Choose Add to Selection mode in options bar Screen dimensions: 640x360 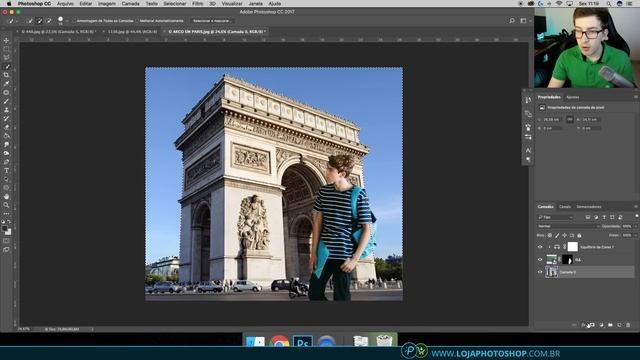tap(40, 20)
